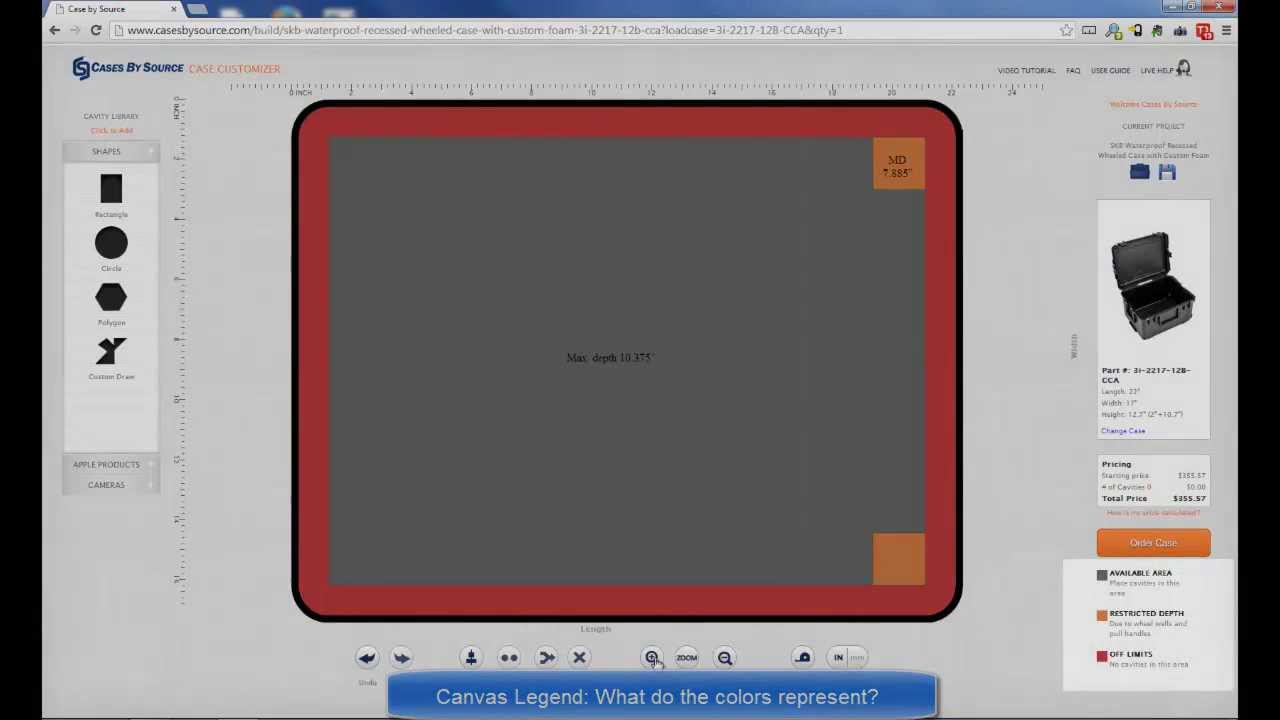
Task: Open the Video Tutorial link
Action: click(1026, 71)
